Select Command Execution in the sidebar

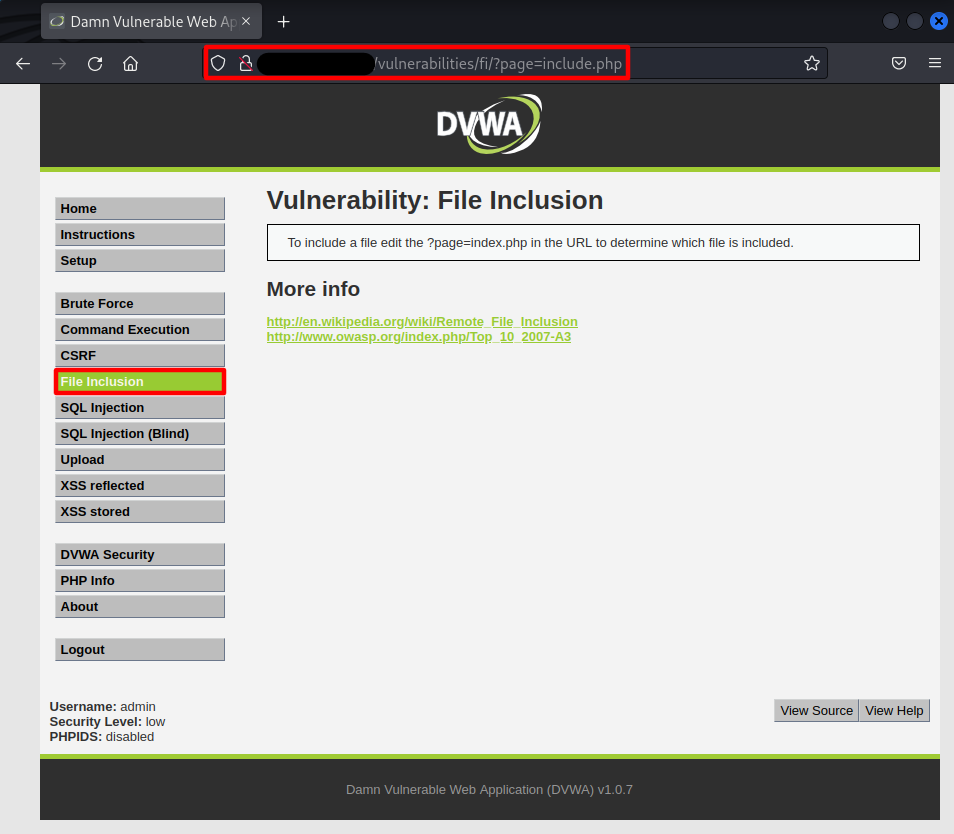140,330
